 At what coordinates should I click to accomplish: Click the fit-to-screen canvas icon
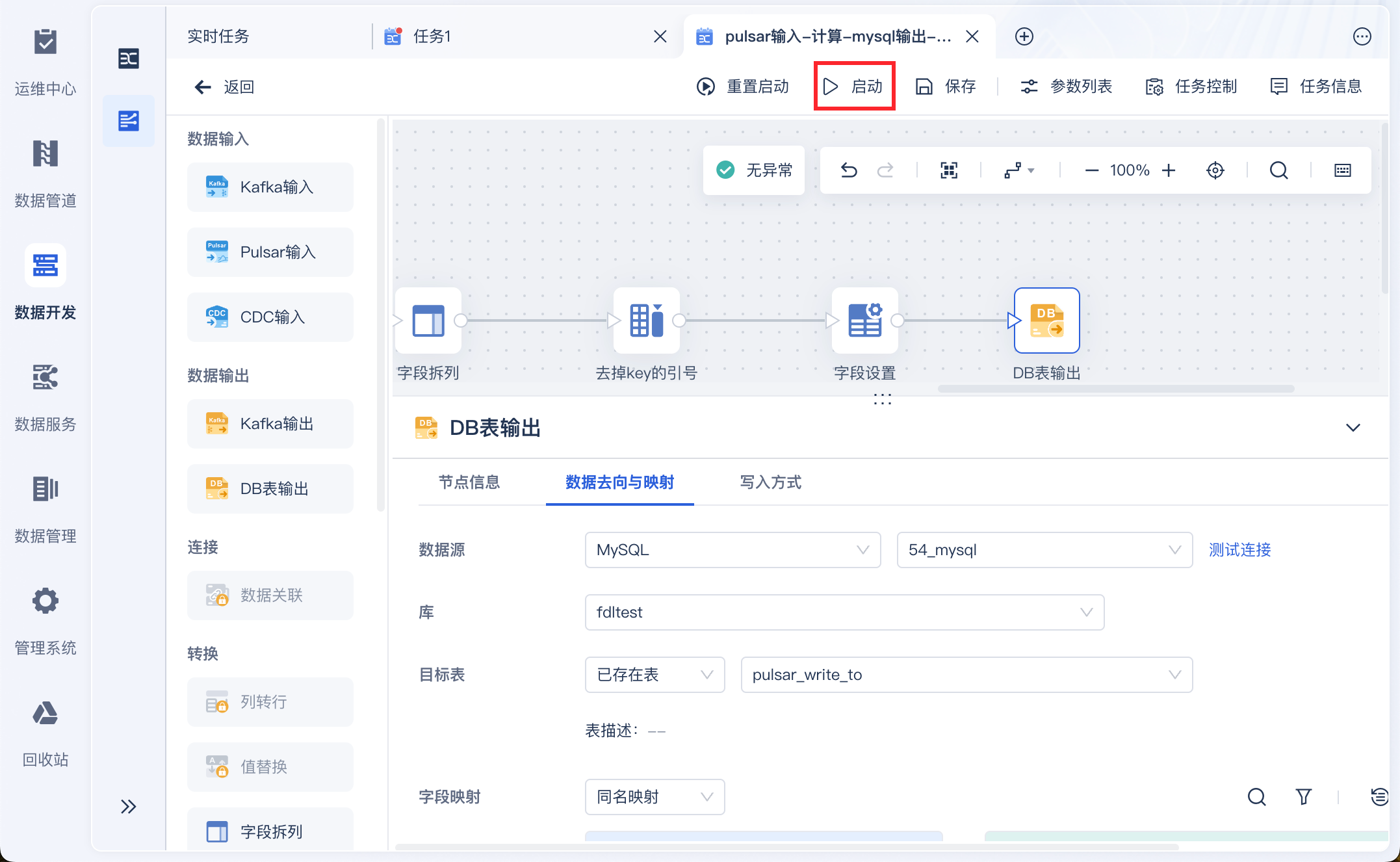(x=949, y=170)
